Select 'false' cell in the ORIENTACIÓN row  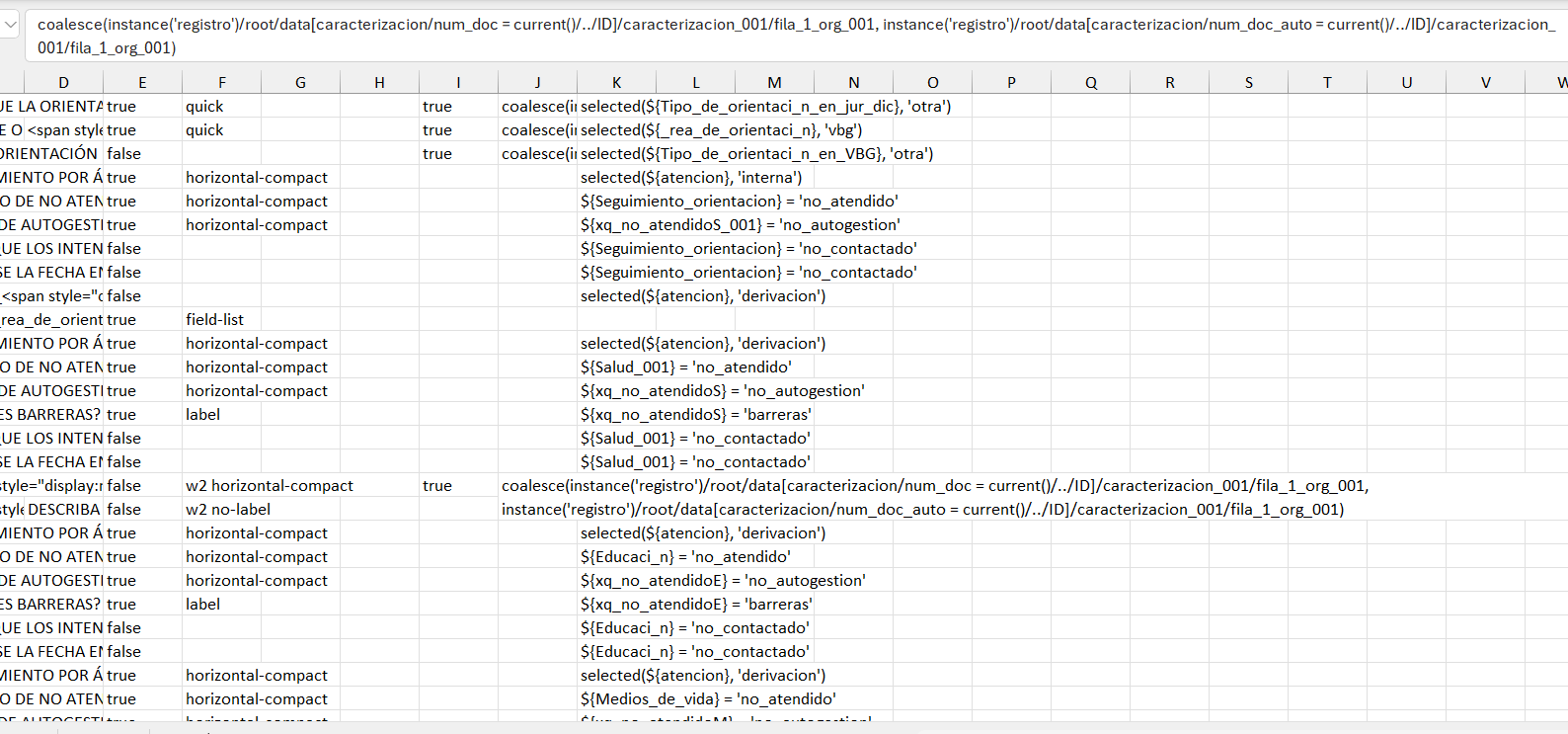click(x=142, y=153)
